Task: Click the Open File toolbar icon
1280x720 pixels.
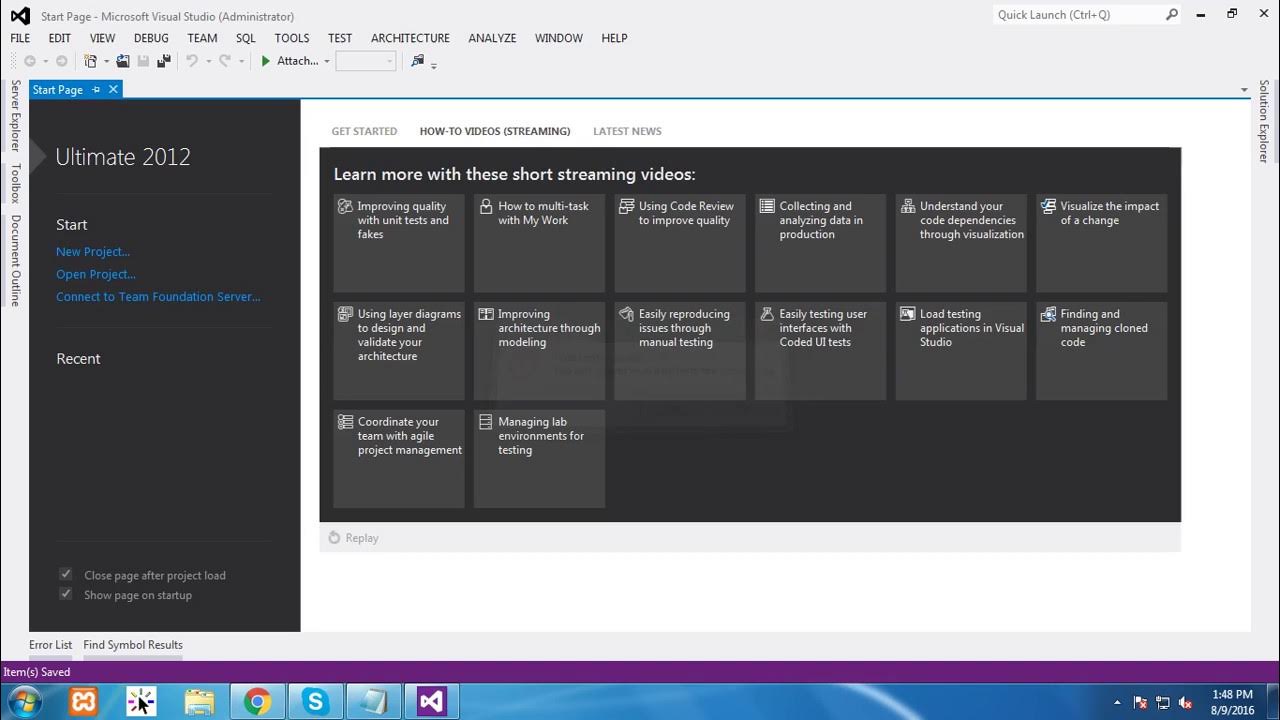Action: (x=123, y=61)
